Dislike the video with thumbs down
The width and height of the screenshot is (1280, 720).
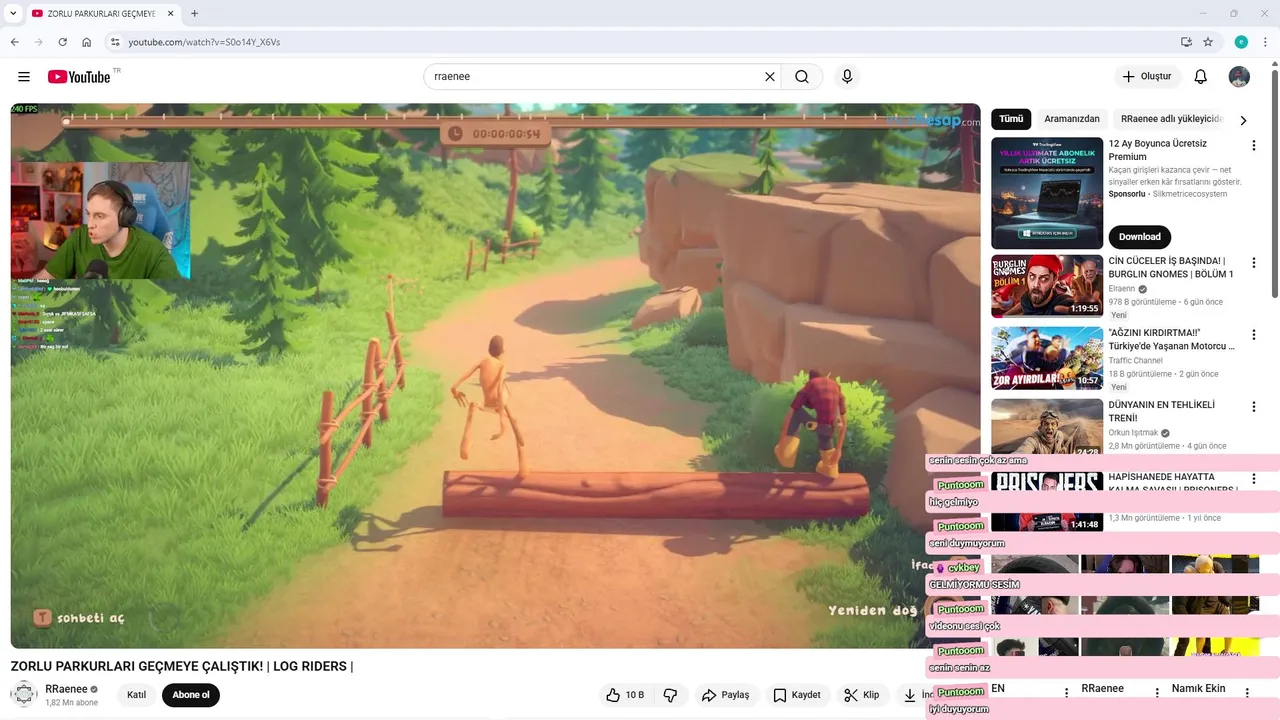click(671, 695)
